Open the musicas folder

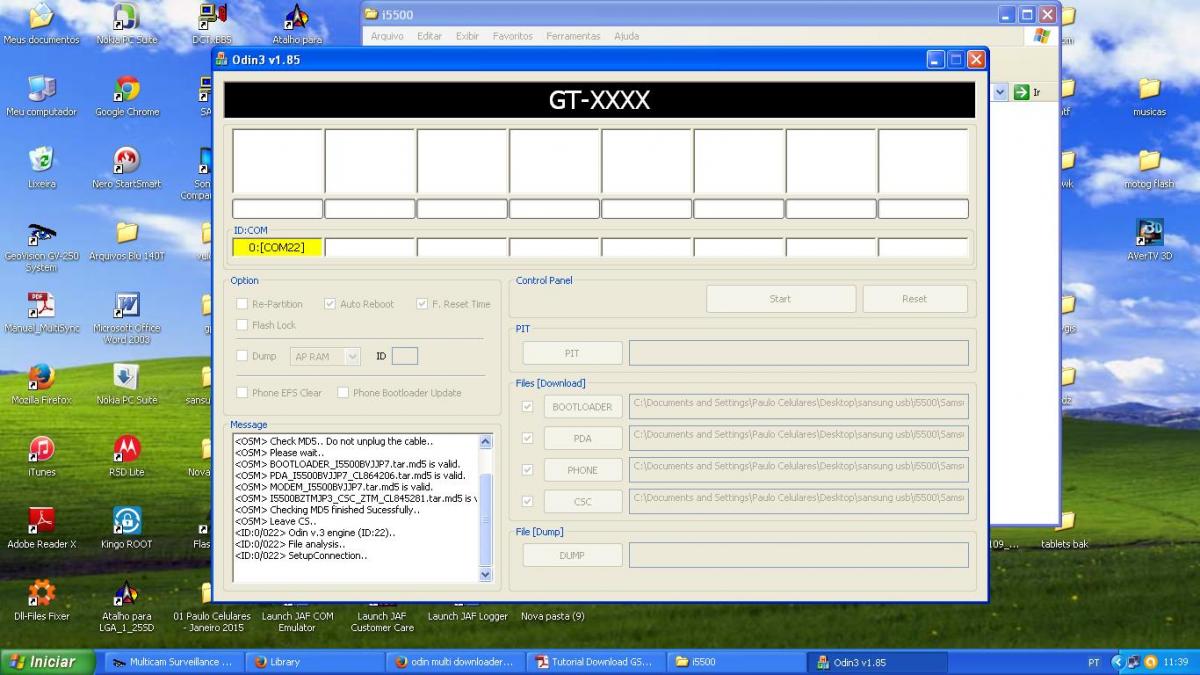[1150, 96]
